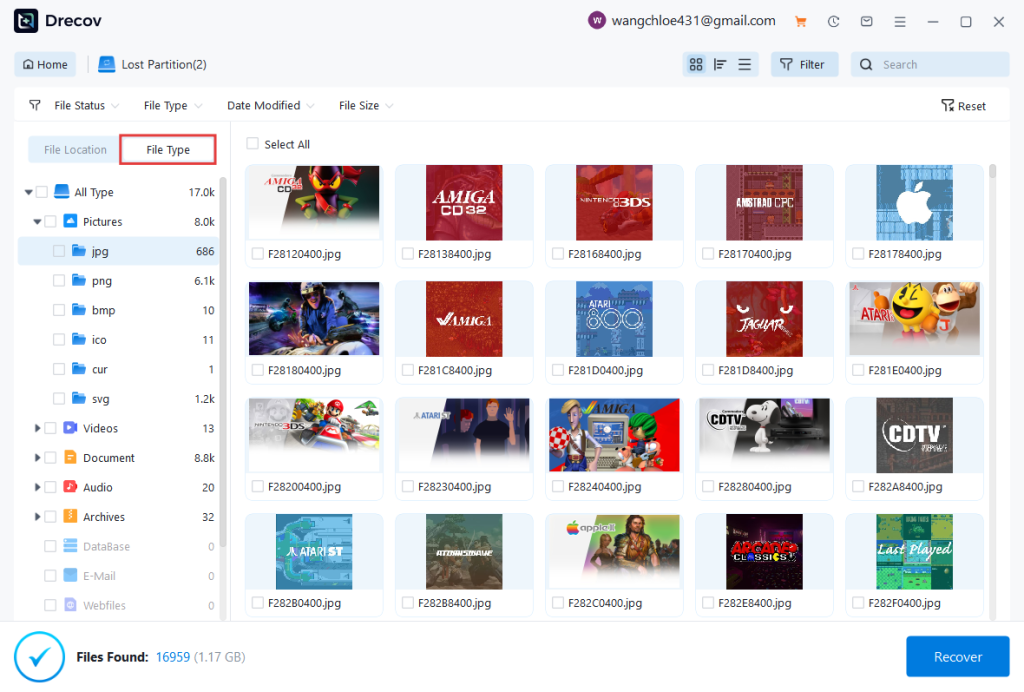1024x692 pixels.
Task: Select the File Type tab
Action: [x=168, y=150]
